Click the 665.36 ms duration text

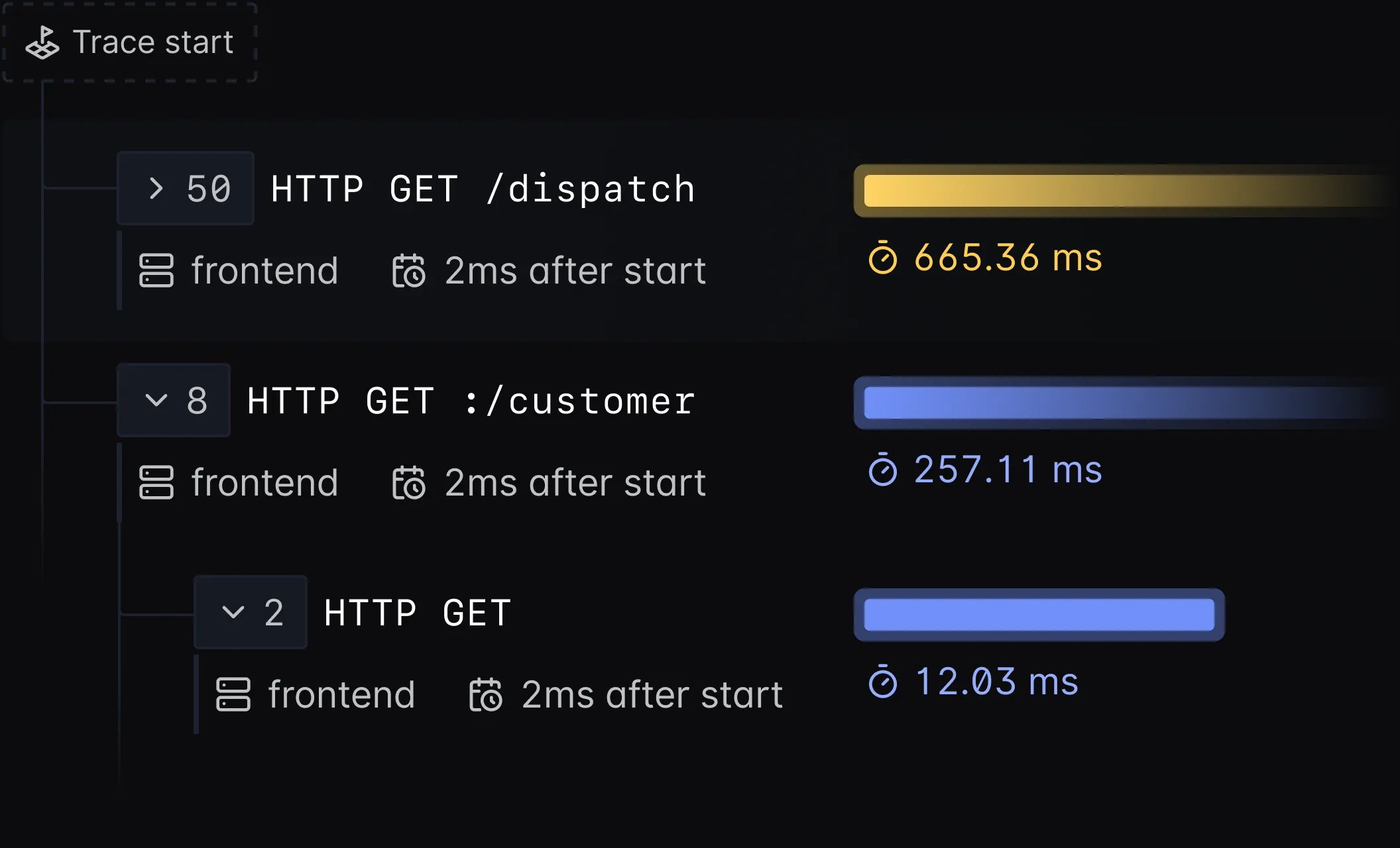tap(1008, 257)
